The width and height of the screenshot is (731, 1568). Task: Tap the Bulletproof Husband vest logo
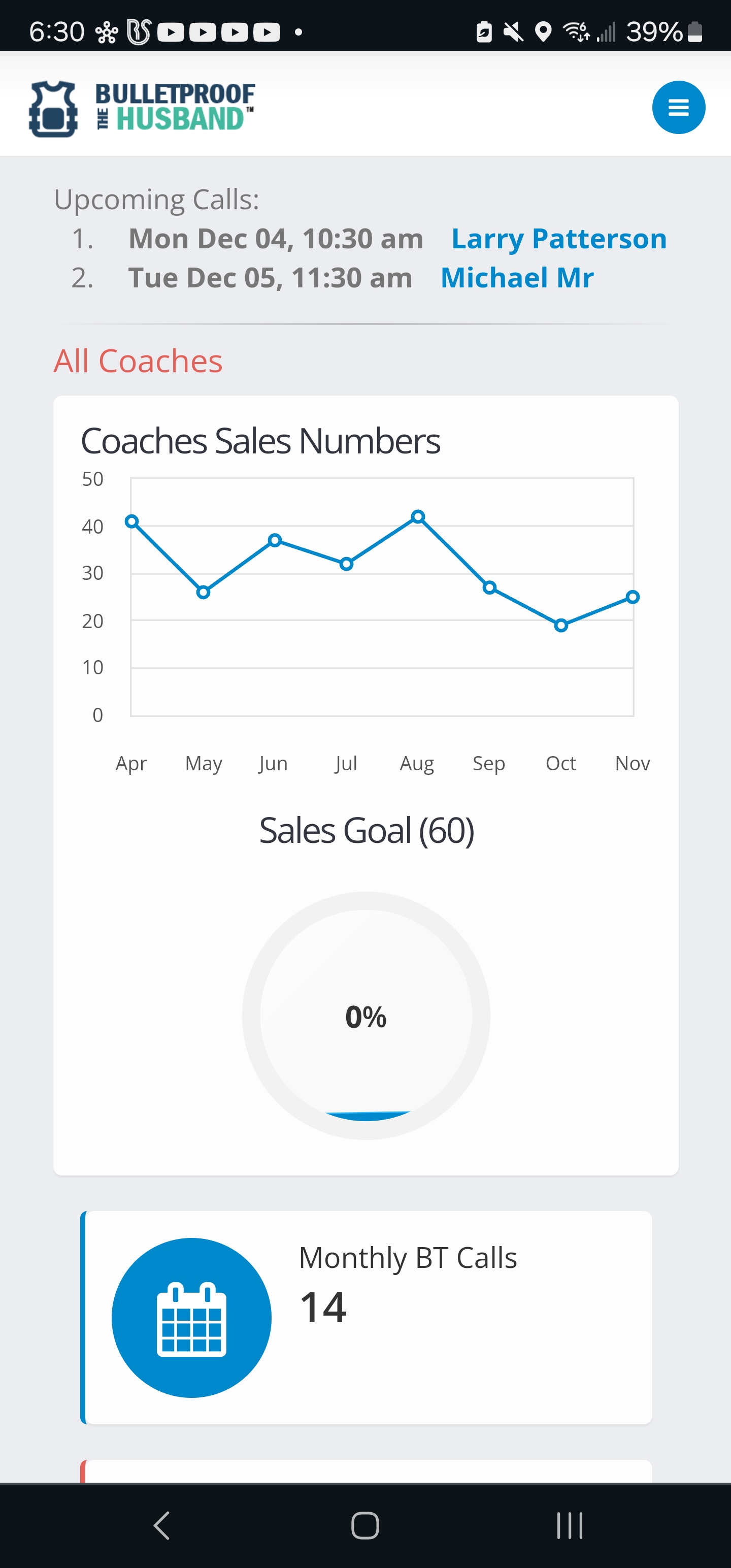point(53,108)
